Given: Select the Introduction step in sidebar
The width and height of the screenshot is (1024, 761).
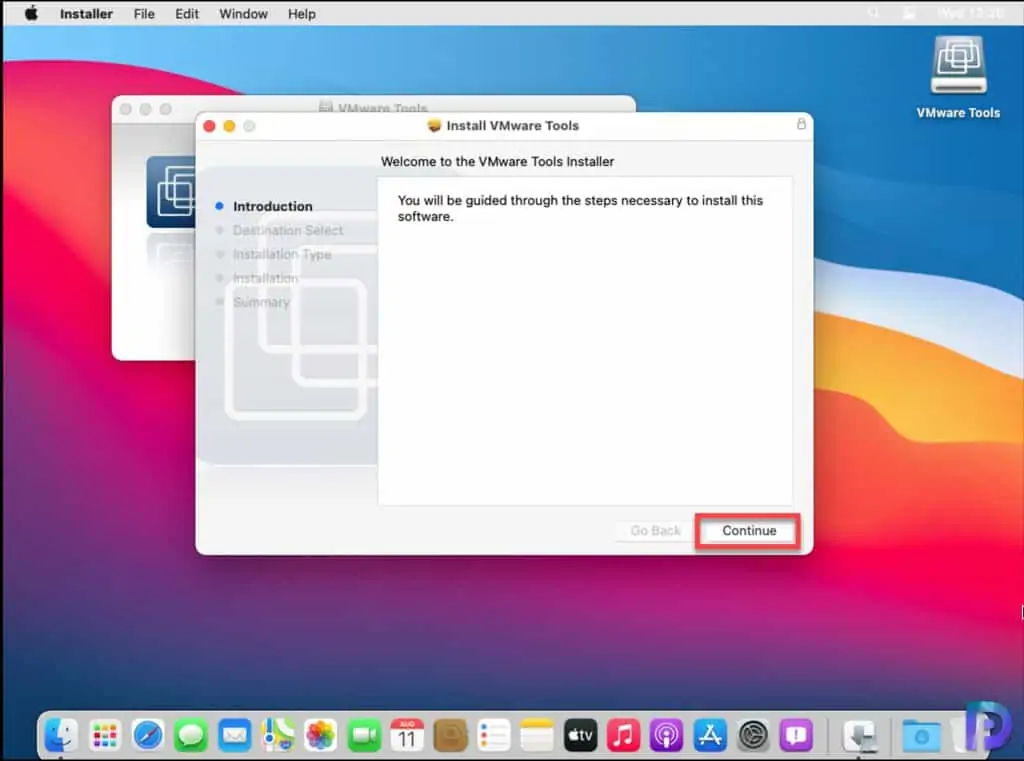Looking at the screenshot, I should click(272, 206).
